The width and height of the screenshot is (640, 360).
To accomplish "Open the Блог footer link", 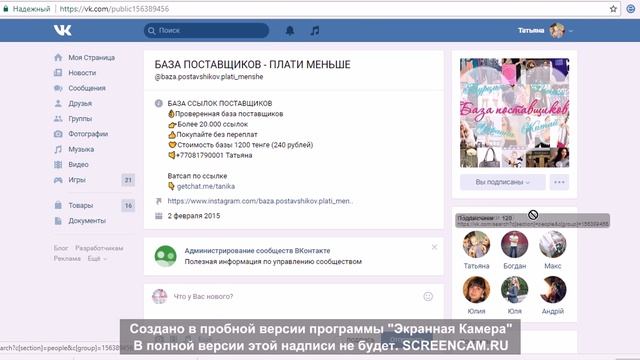I will click(61, 248).
